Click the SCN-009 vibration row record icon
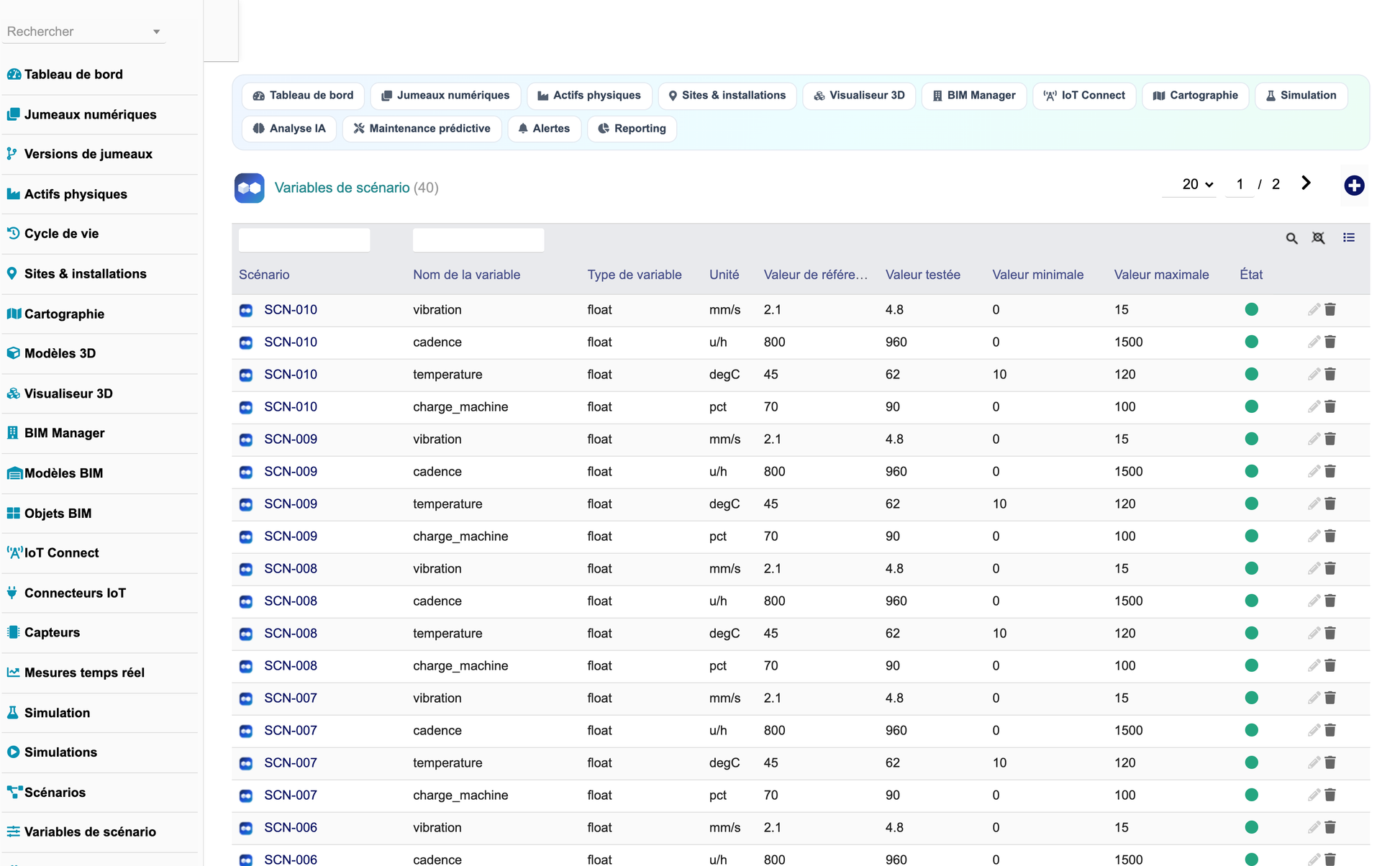The image size is (1400, 866). tap(246, 439)
